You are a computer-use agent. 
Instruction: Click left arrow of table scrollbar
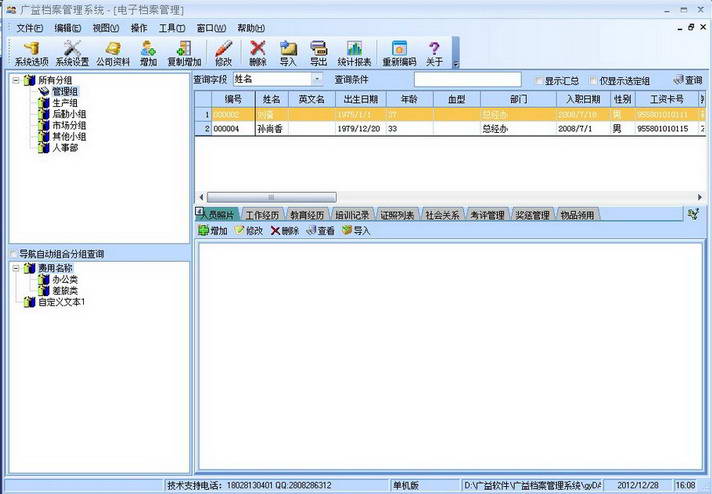pos(201,197)
